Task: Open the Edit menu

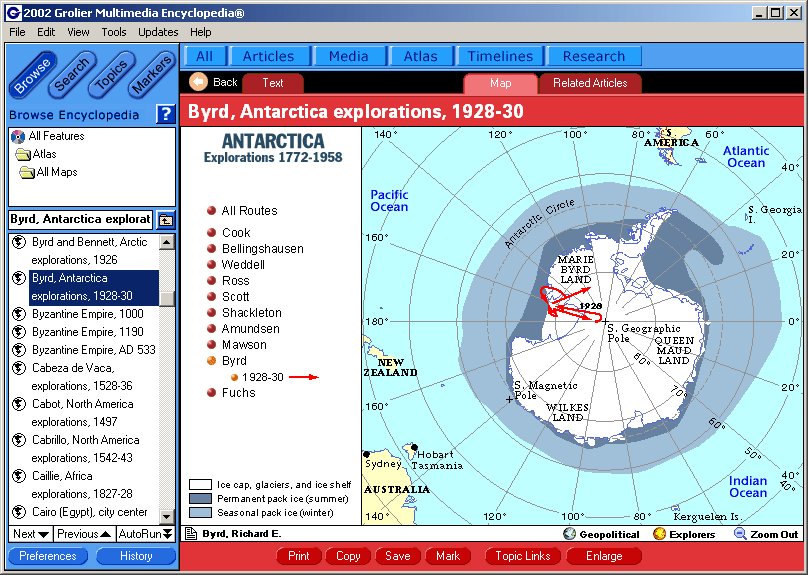Action: 46,32
